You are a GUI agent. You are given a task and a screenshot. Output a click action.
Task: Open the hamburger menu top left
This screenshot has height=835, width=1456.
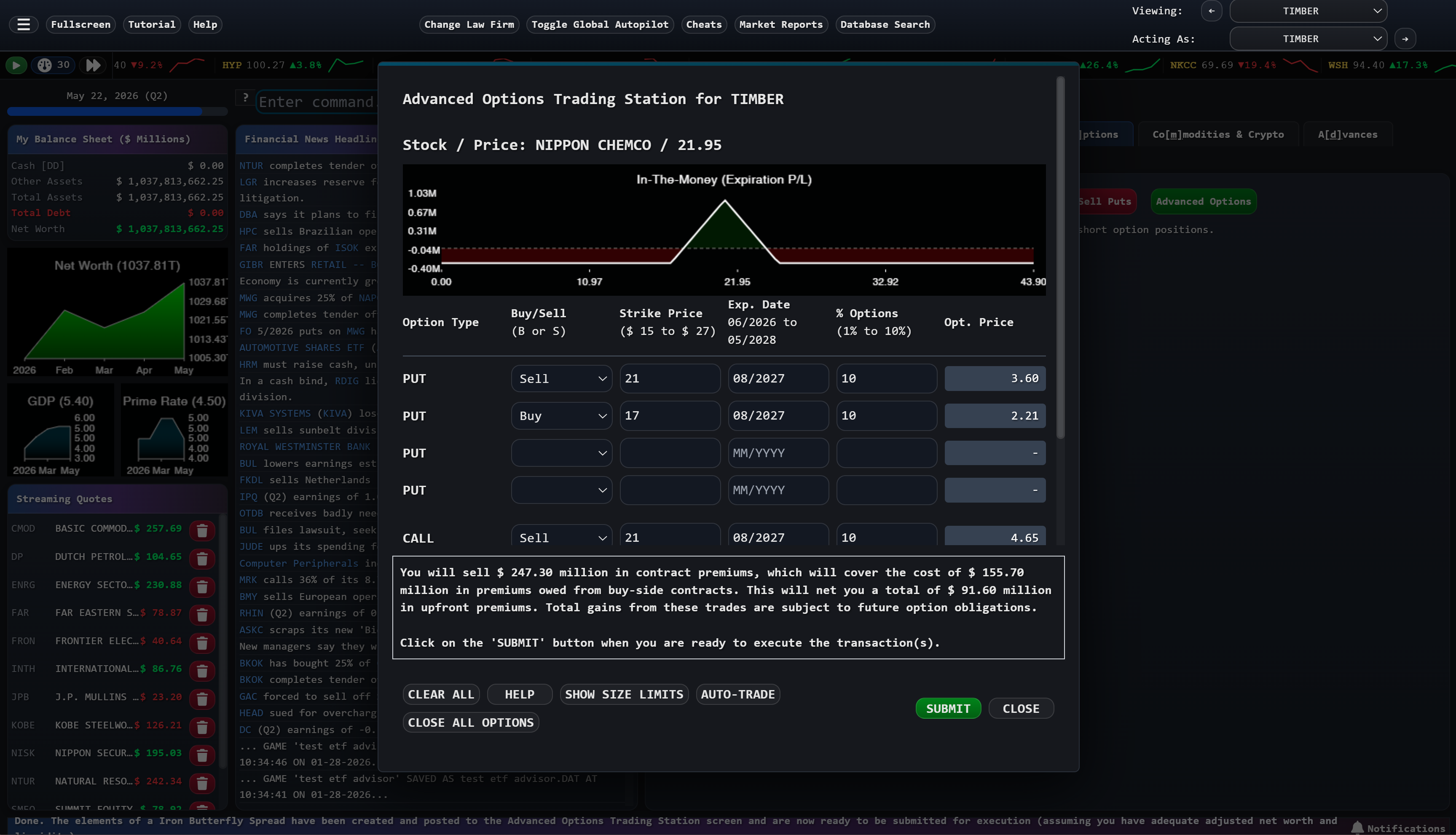coord(23,24)
